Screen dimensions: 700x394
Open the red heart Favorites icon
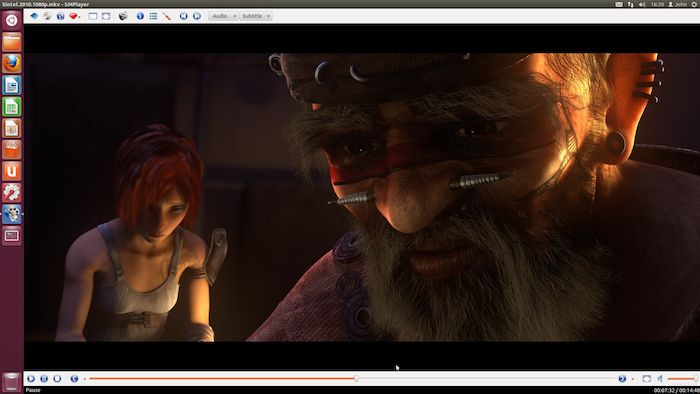pyautogui.click(x=73, y=16)
